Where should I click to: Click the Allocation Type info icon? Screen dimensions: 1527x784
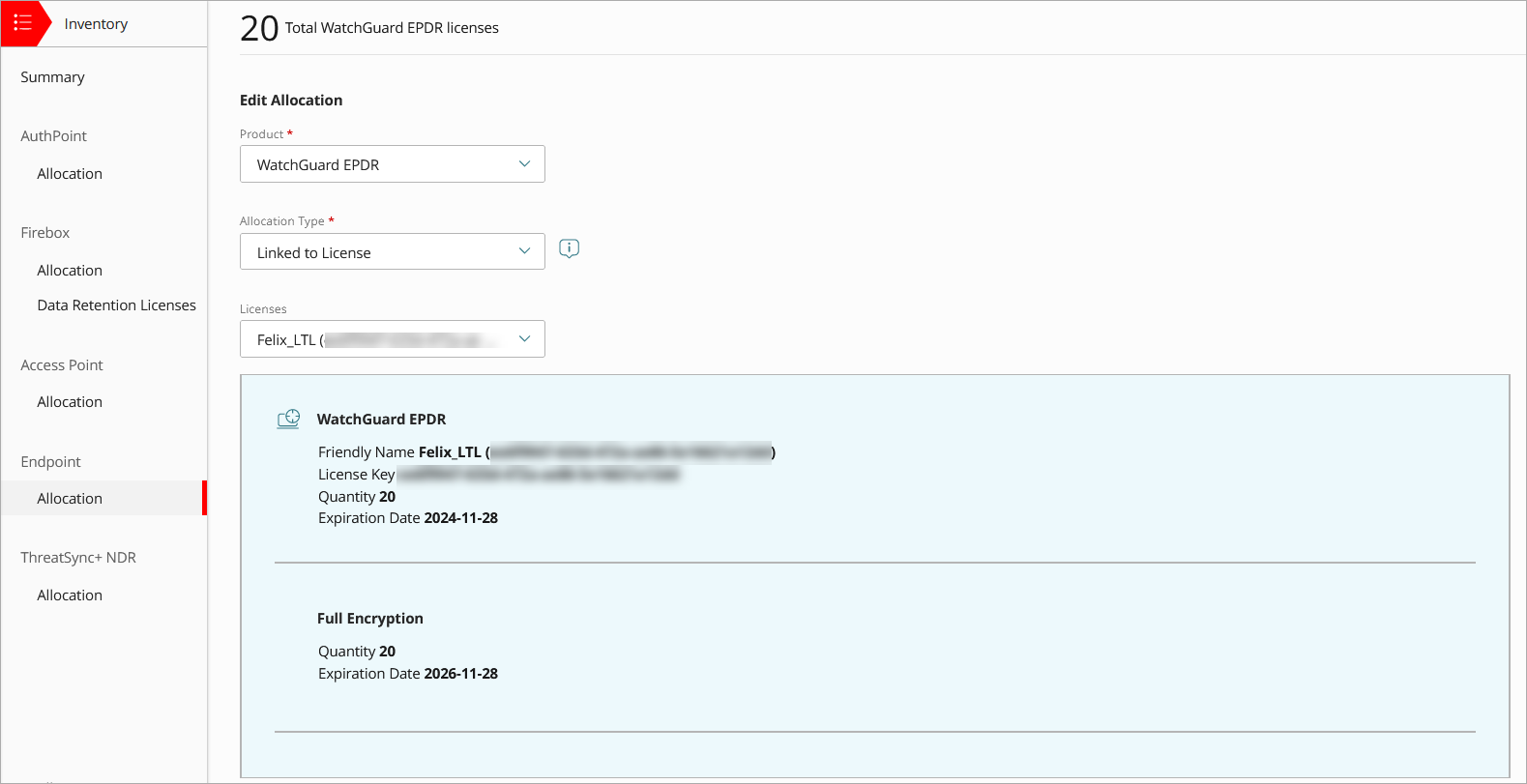pyautogui.click(x=569, y=248)
